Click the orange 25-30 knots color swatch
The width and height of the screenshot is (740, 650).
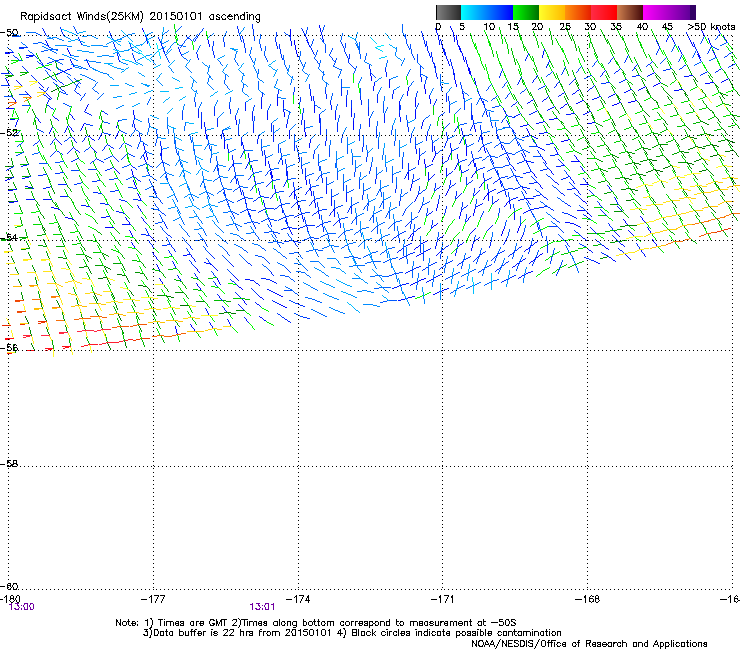578,12
